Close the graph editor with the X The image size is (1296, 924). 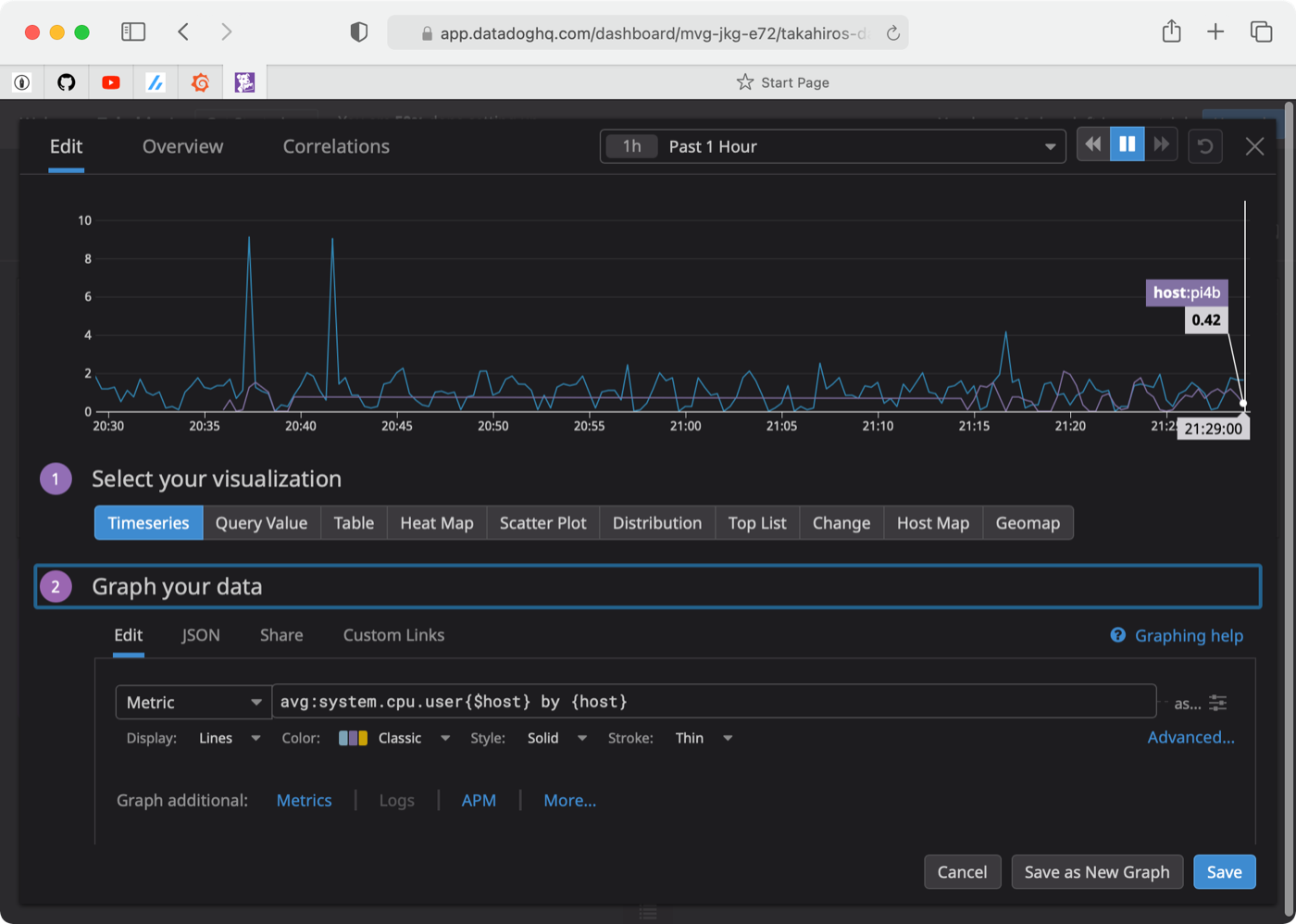(x=1254, y=146)
